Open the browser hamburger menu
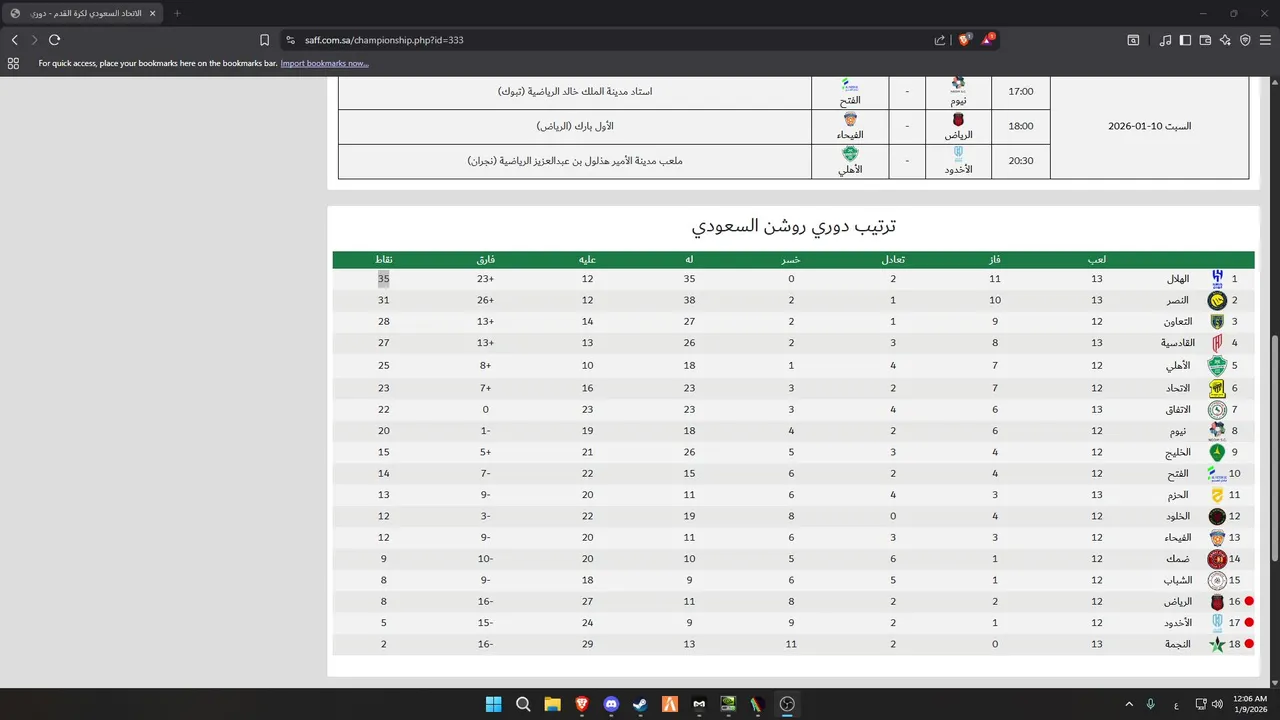 click(x=1265, y=40)
